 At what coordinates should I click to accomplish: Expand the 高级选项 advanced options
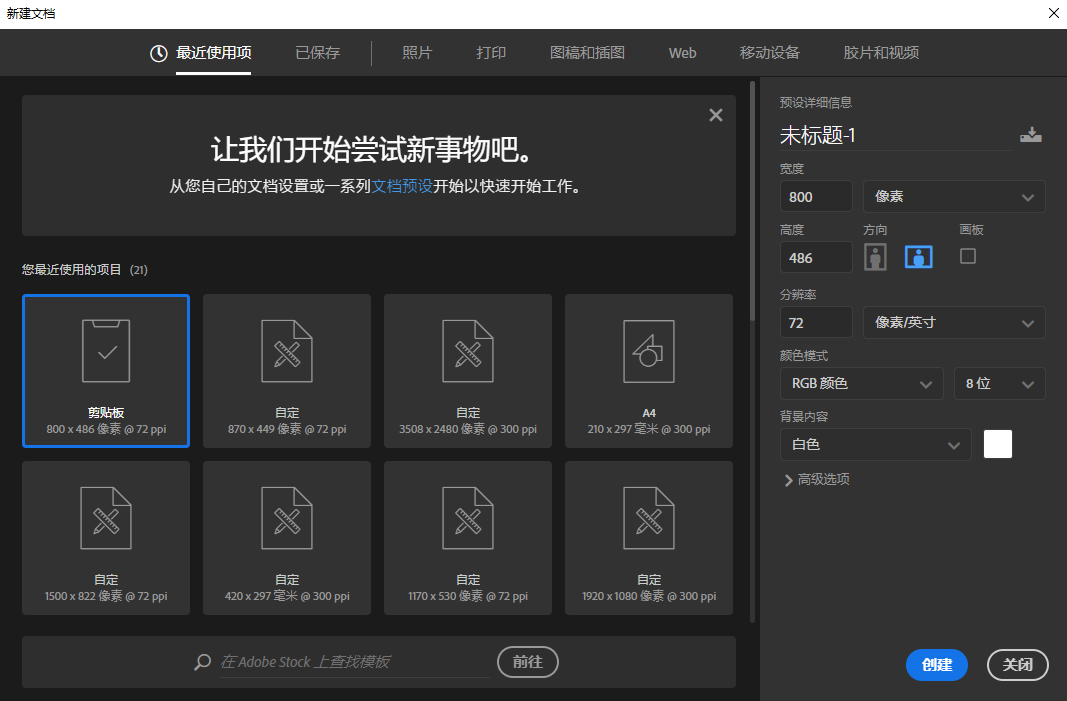point(817,480)
